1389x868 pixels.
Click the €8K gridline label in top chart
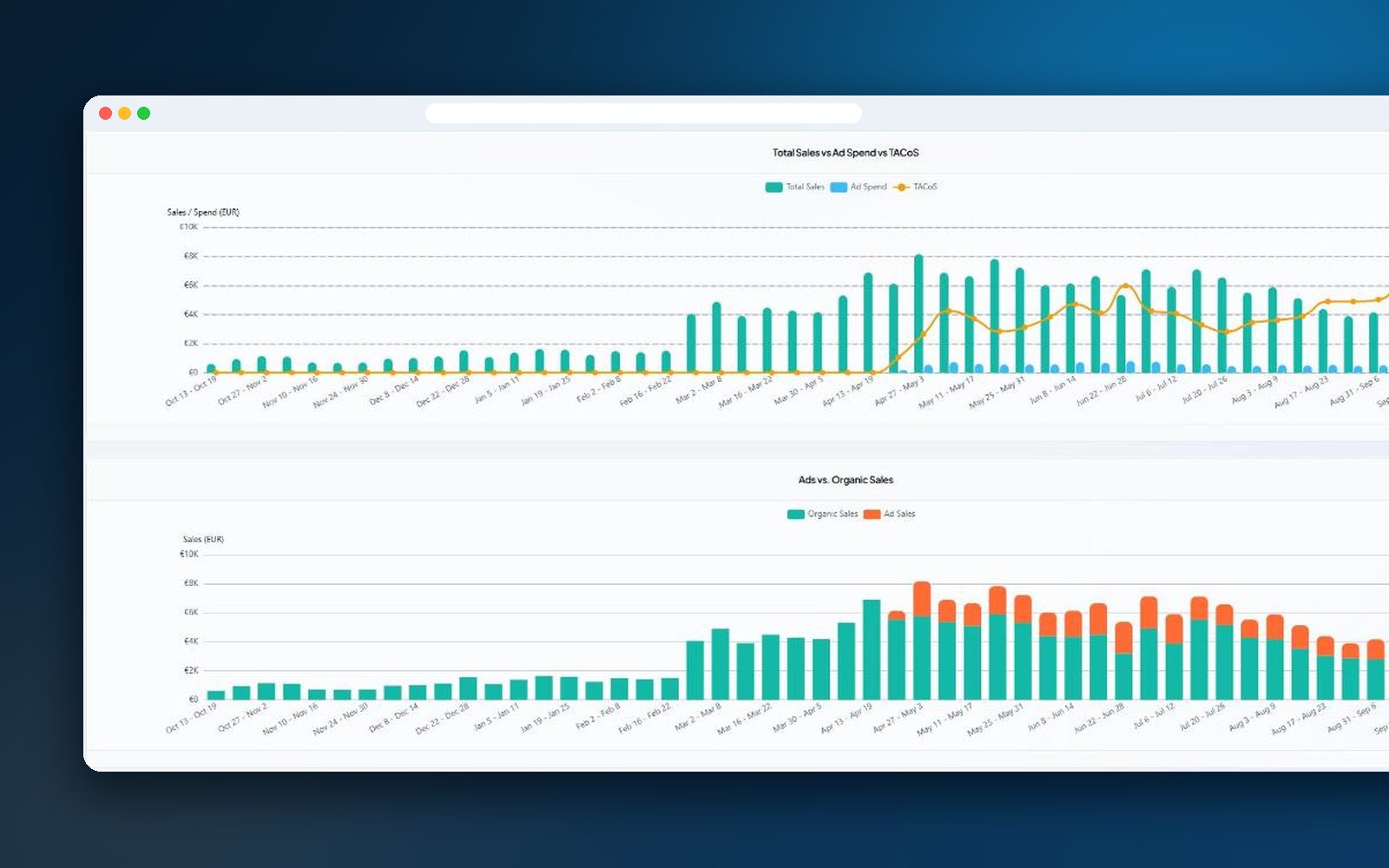tap(191, 256)
